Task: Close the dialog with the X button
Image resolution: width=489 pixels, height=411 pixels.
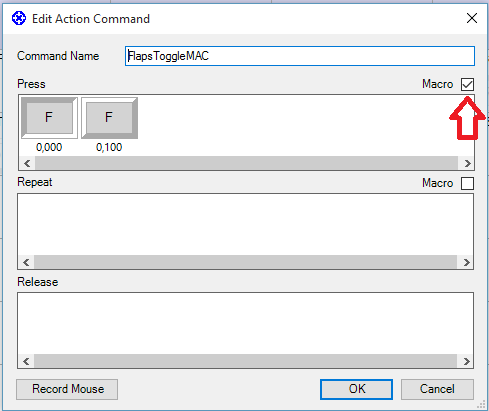Action: click(x=472, y=18)
